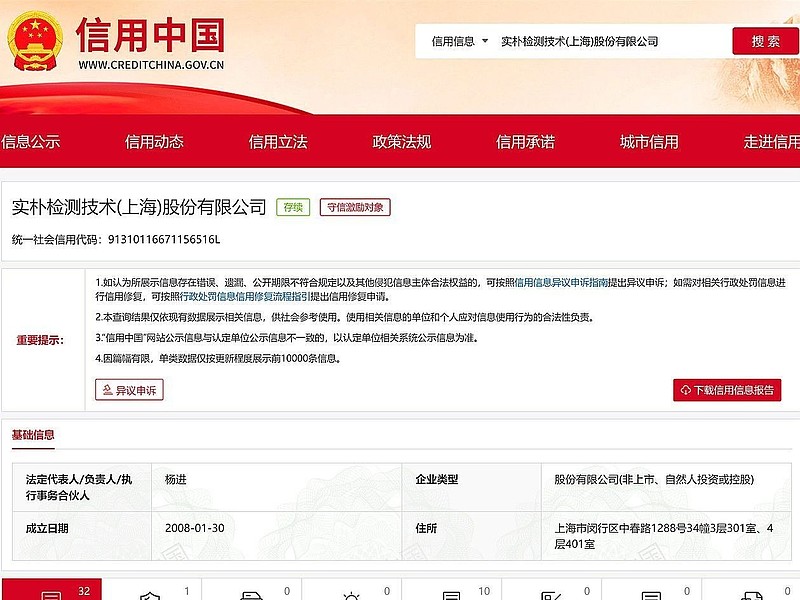Select the red bottom tab showing 32
Viewport: 800px width, 600px height.
point(52,589)
